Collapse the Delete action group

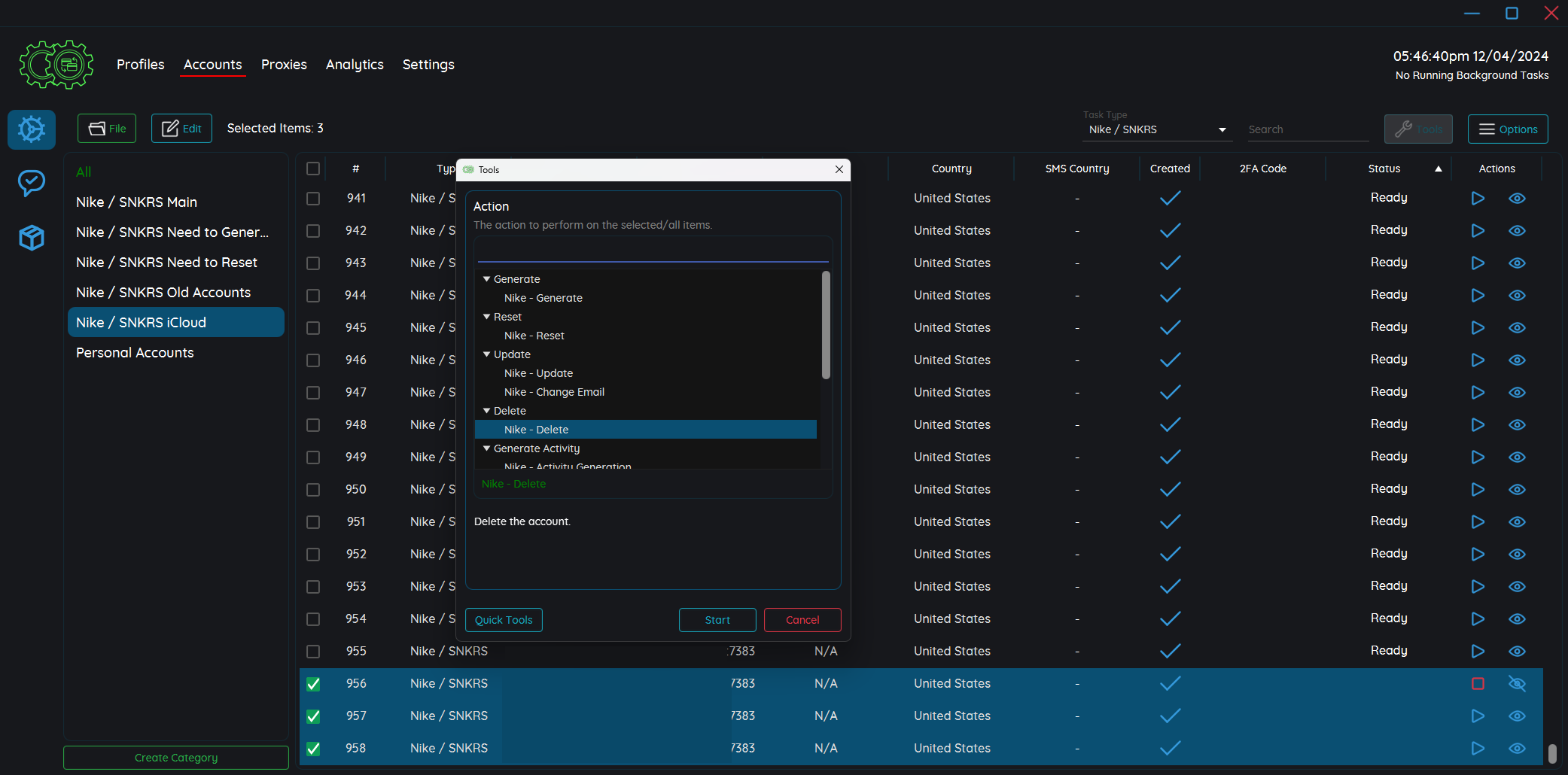487,411
